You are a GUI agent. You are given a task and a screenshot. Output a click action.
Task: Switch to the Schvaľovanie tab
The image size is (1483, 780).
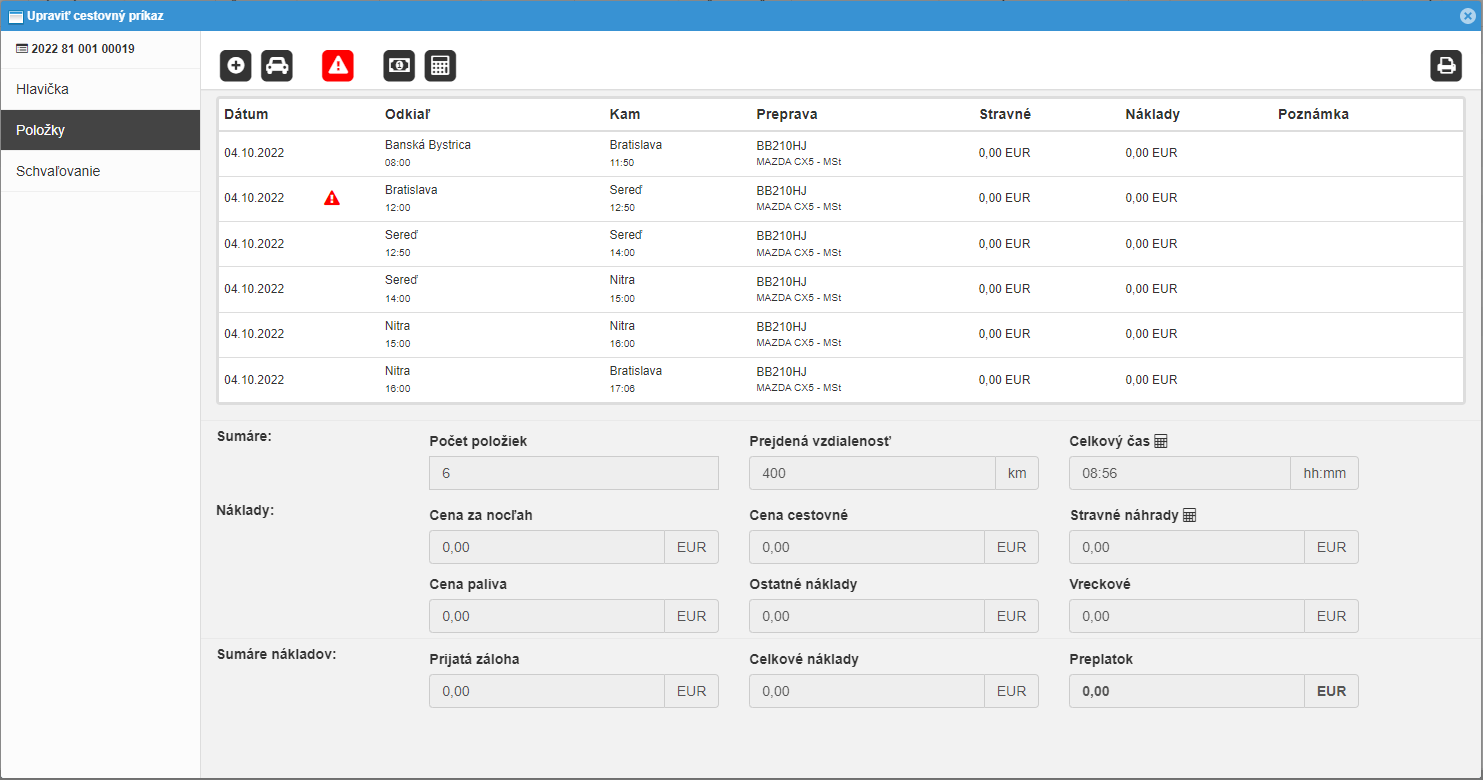pos(100,171)
